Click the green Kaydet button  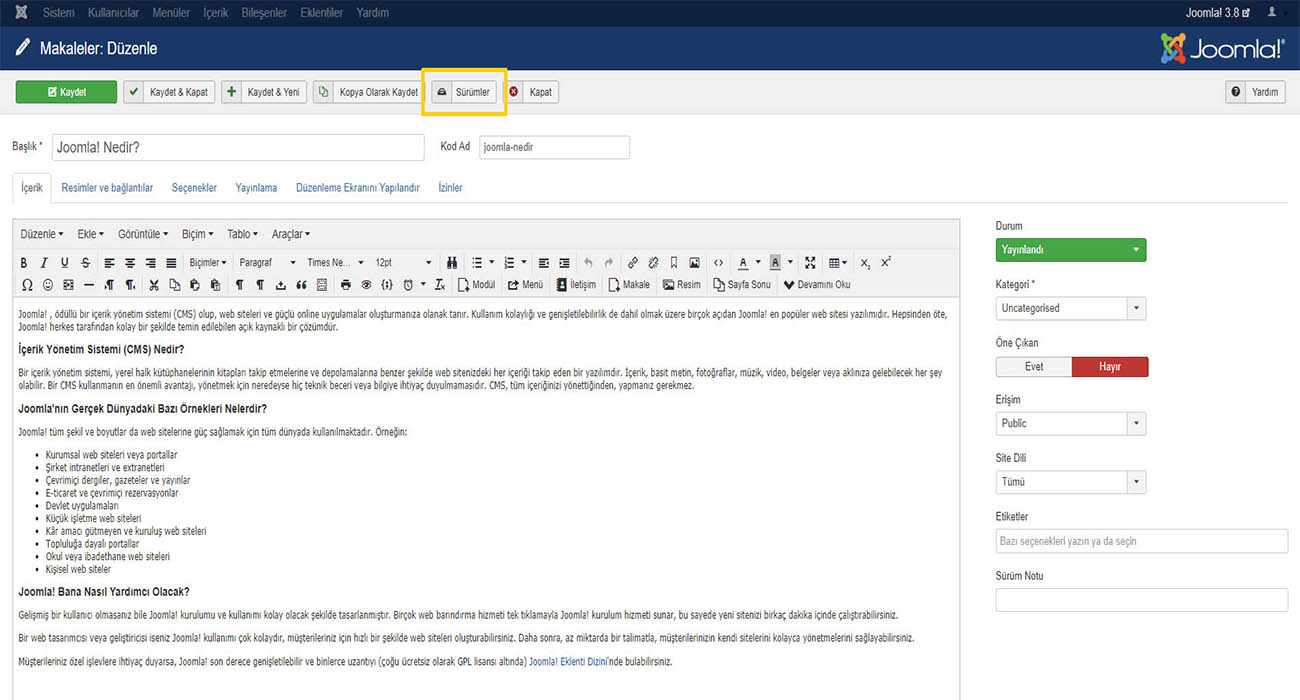pyautogui.click(x=66, y=92)
